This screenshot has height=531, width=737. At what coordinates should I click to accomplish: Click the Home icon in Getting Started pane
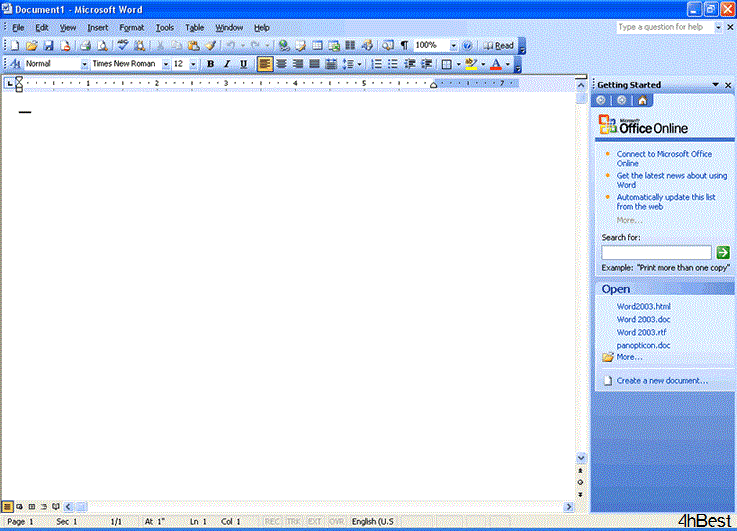643,100
